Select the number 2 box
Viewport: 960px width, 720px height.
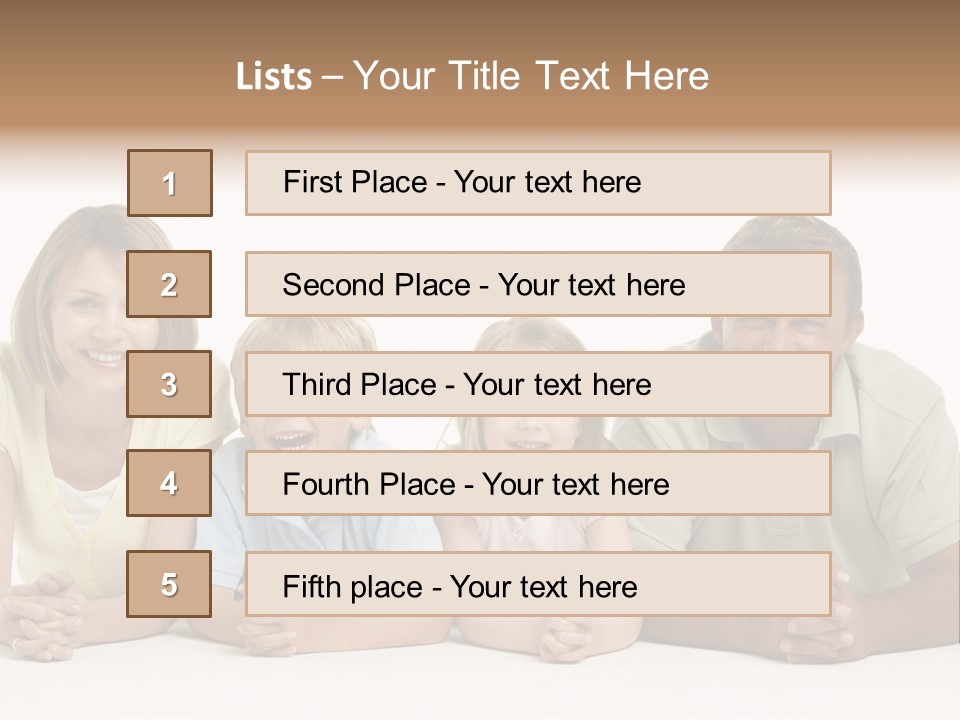[169, 284]
